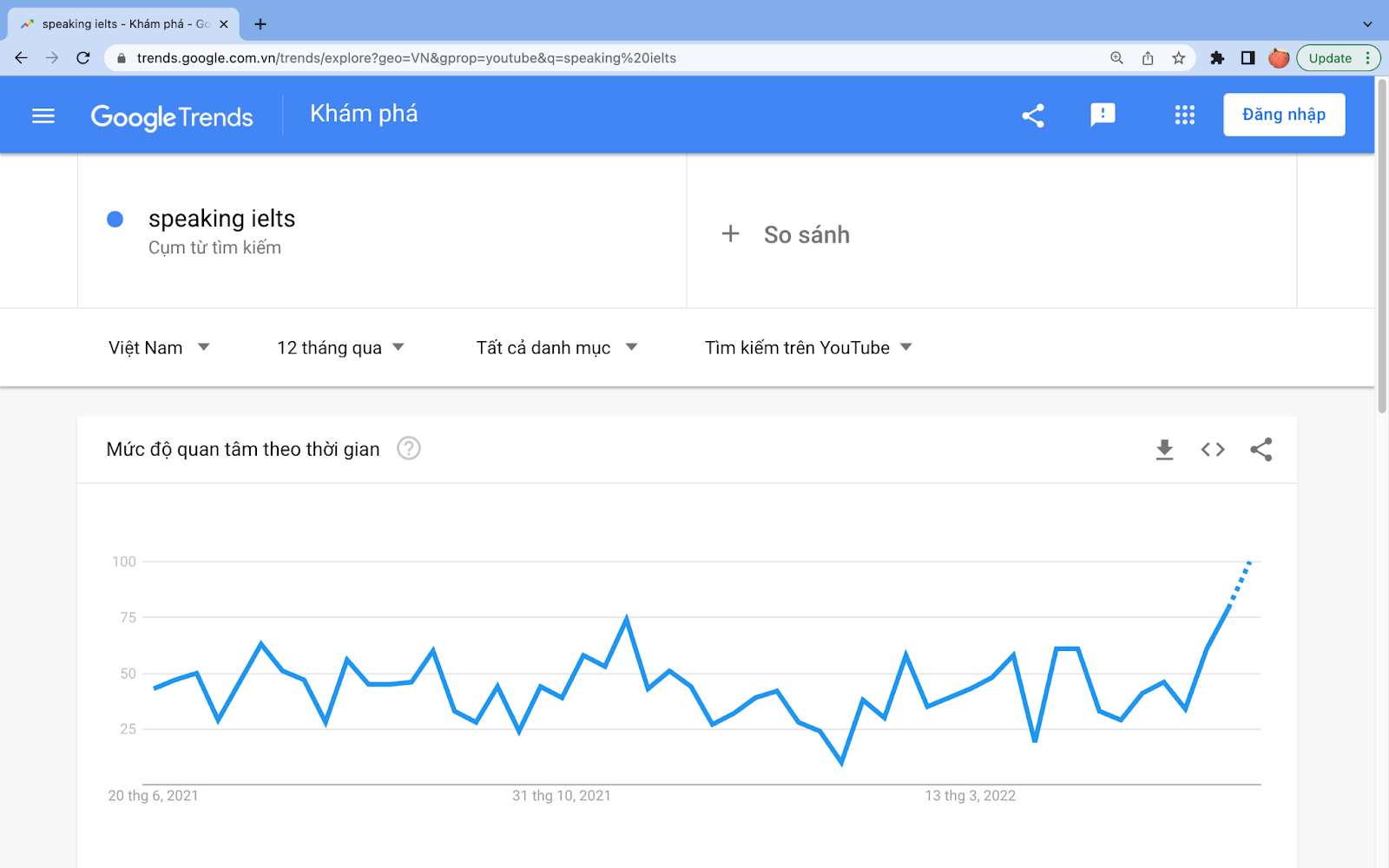Viewport: 1389px width, 868px height.
Task: Click So sánh to add comparison
Action: coord(806,235)
